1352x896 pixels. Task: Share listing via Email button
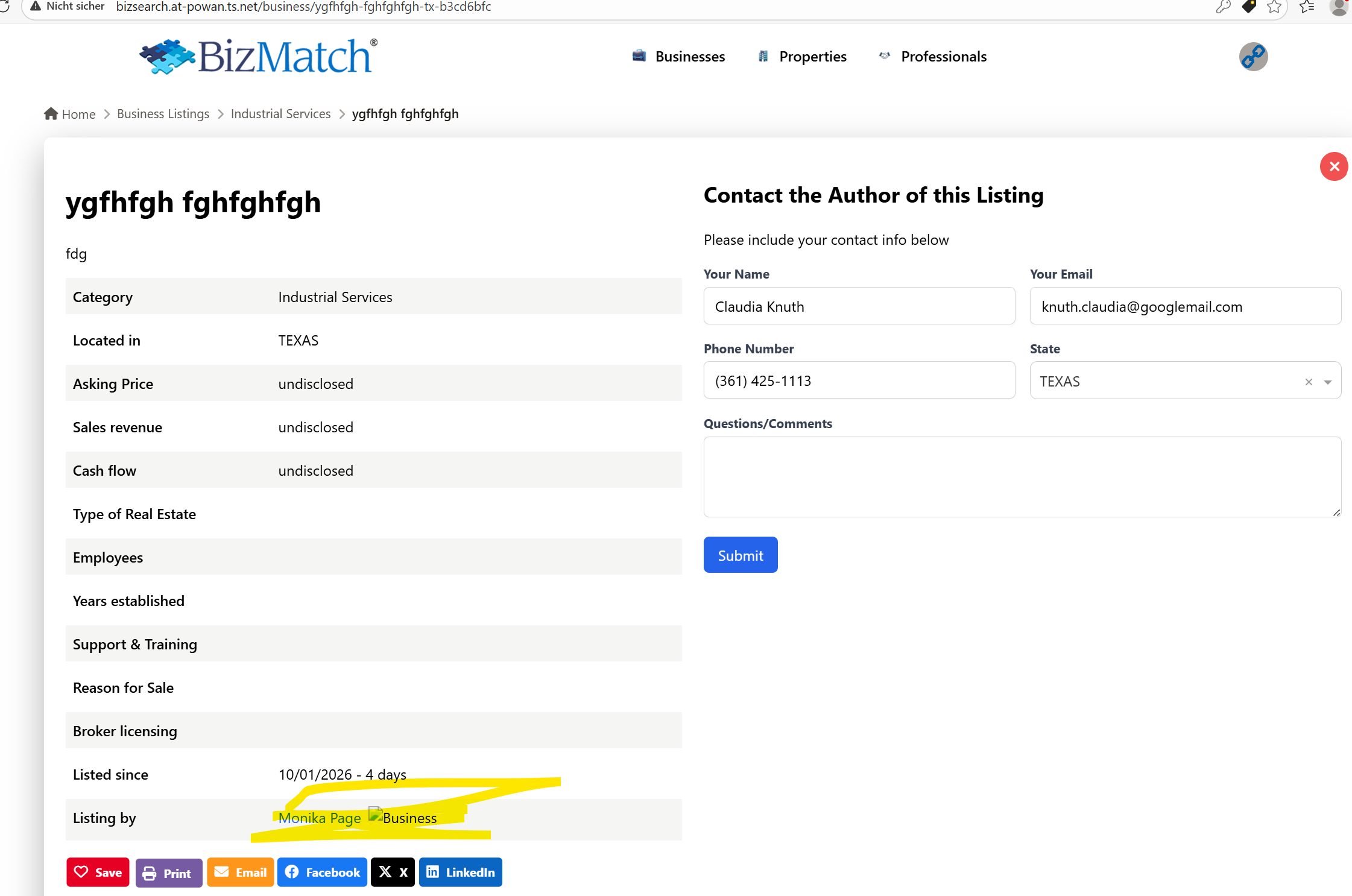(x=240, y=872)
